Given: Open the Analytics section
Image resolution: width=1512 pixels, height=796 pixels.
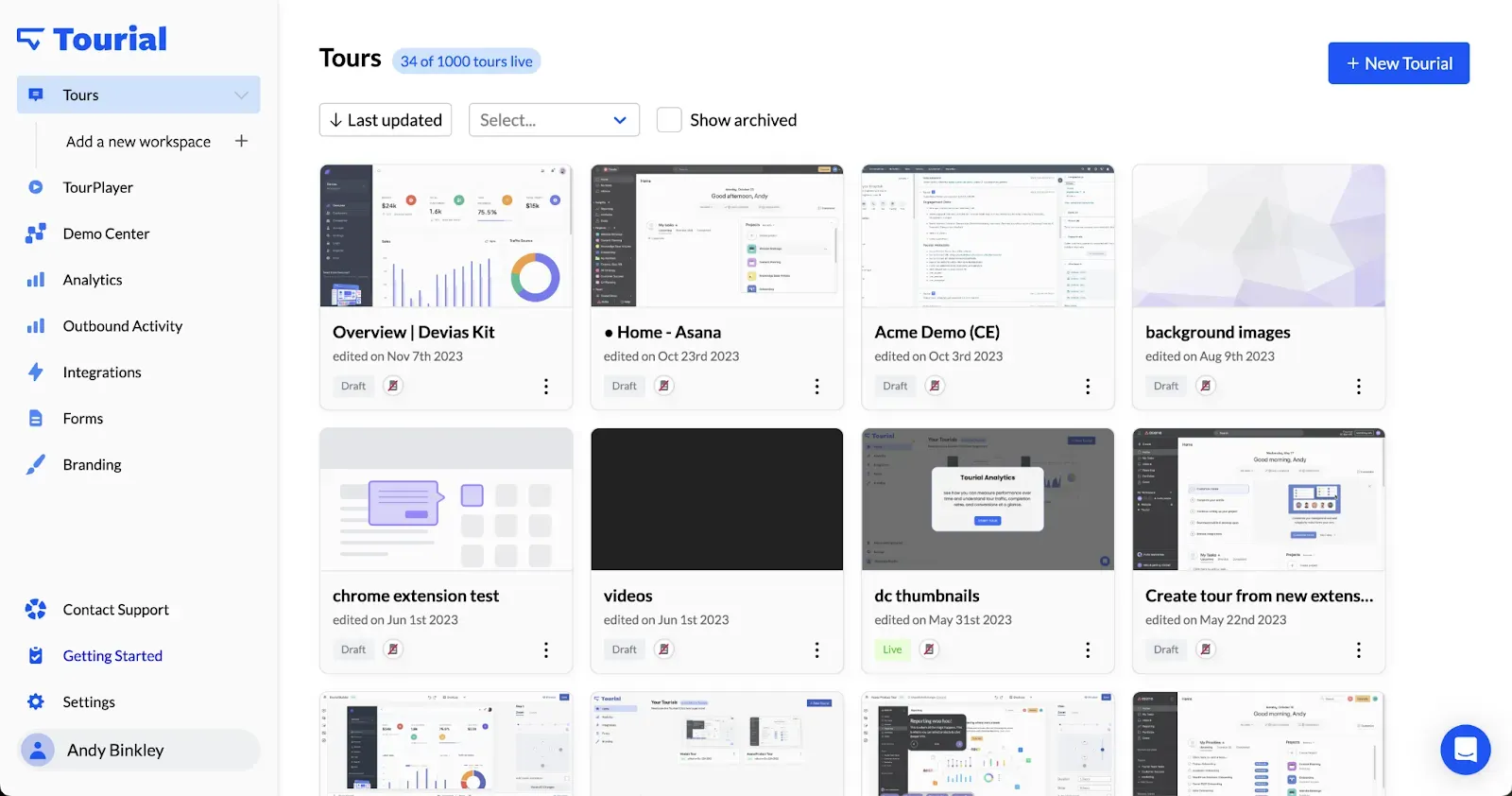Looking at the screenshot, I should coord(93,280).
